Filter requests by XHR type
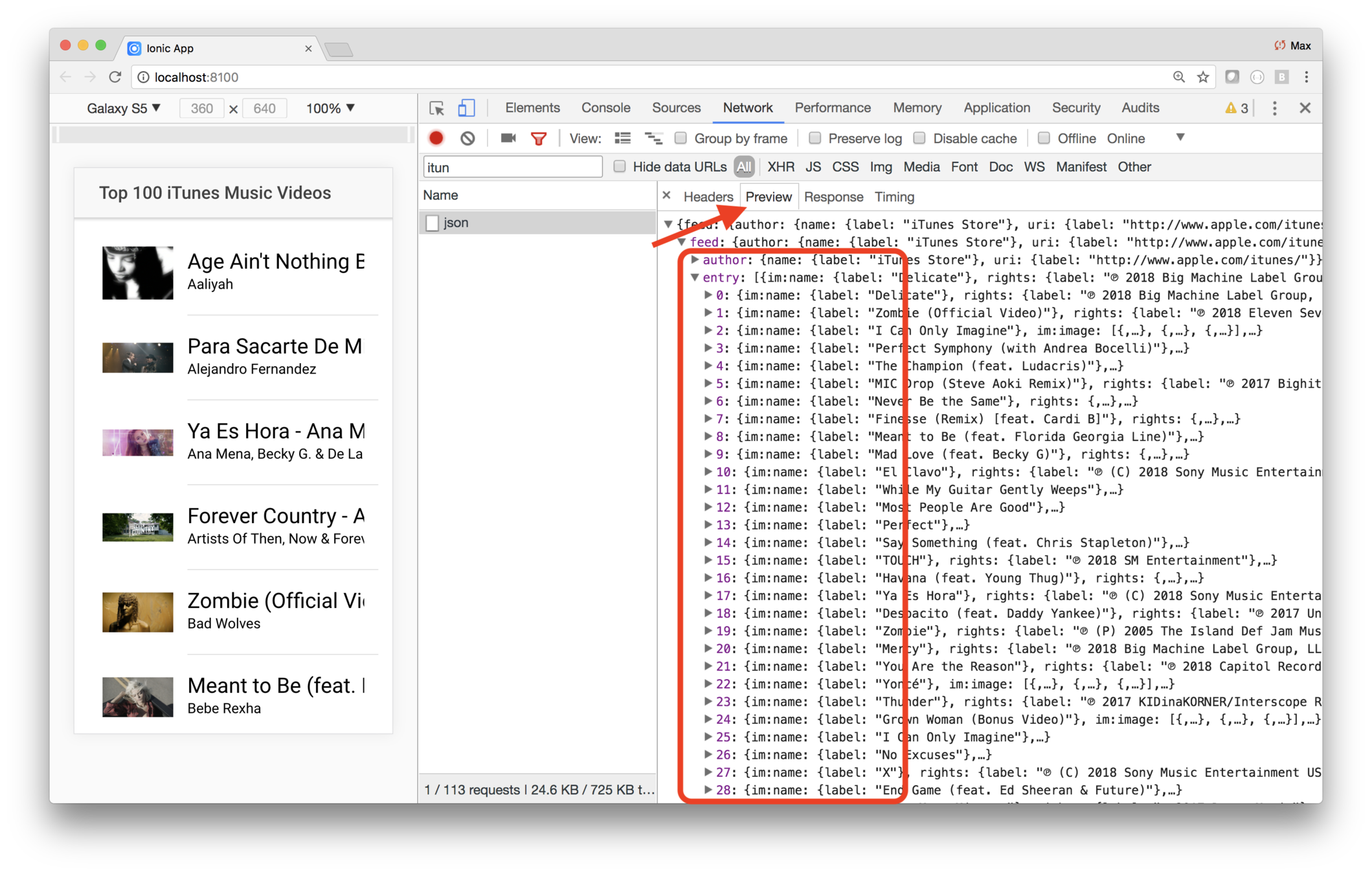 point(781,167)
